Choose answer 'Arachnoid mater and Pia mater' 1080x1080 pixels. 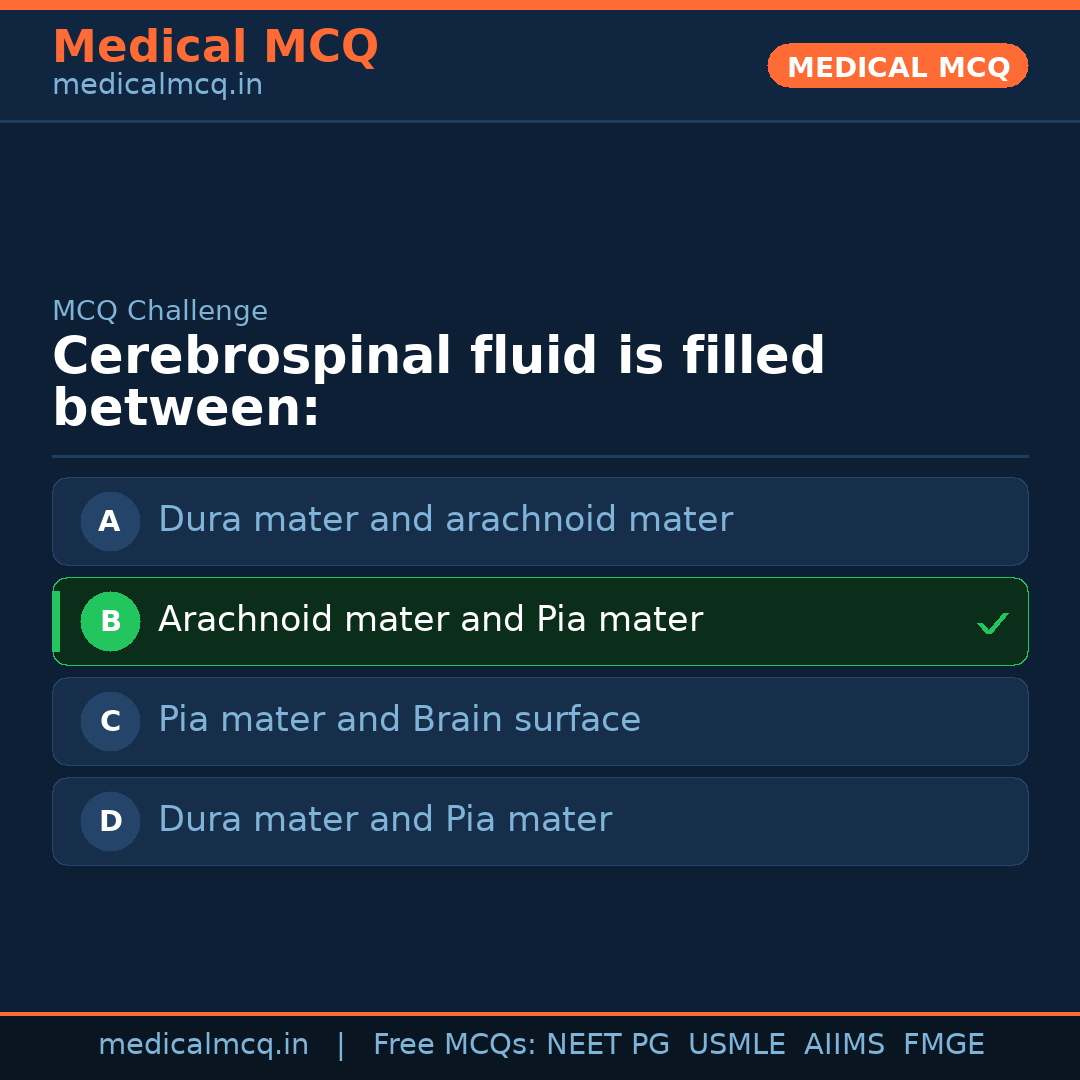point(430,620)
